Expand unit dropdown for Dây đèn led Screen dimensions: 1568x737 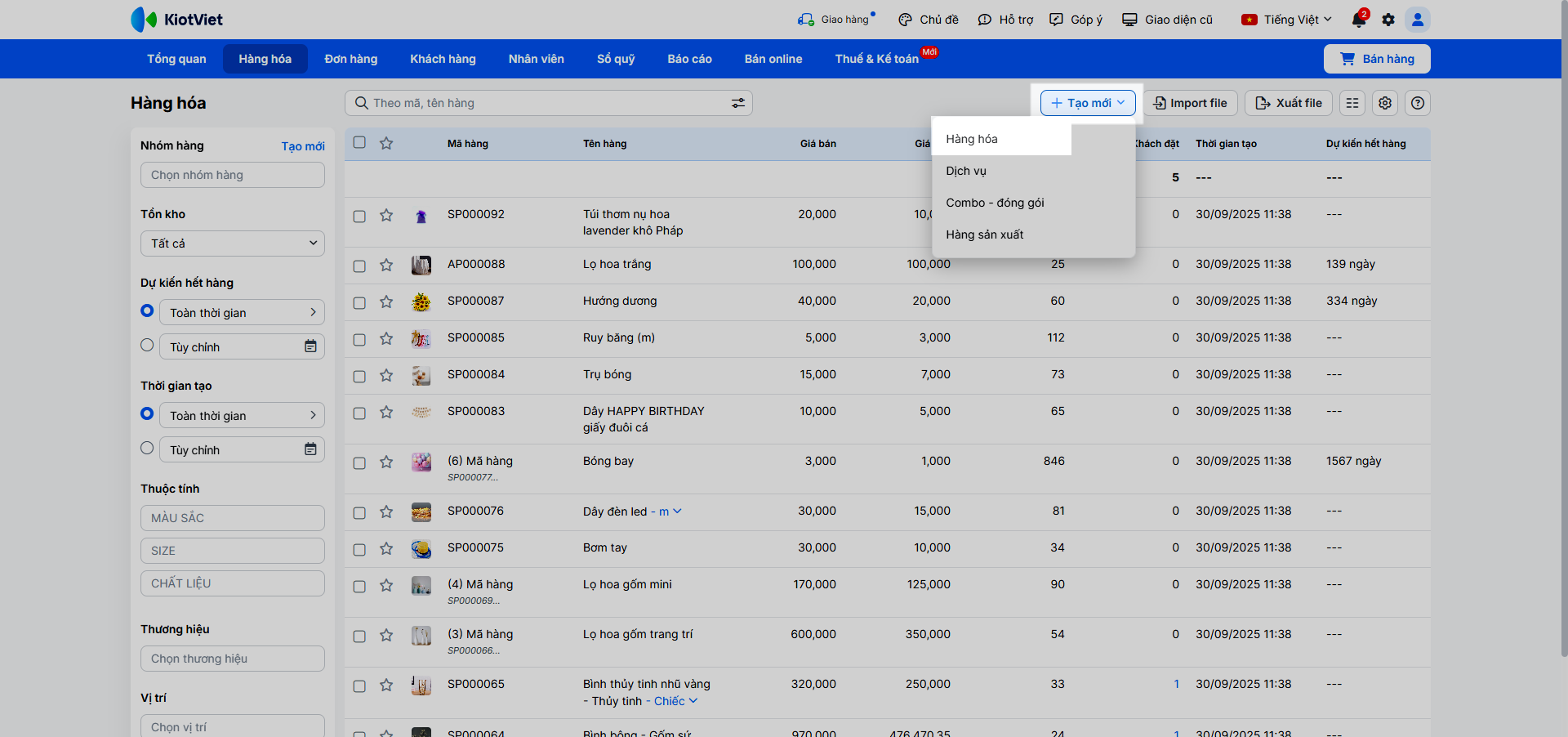coord(677,511)
